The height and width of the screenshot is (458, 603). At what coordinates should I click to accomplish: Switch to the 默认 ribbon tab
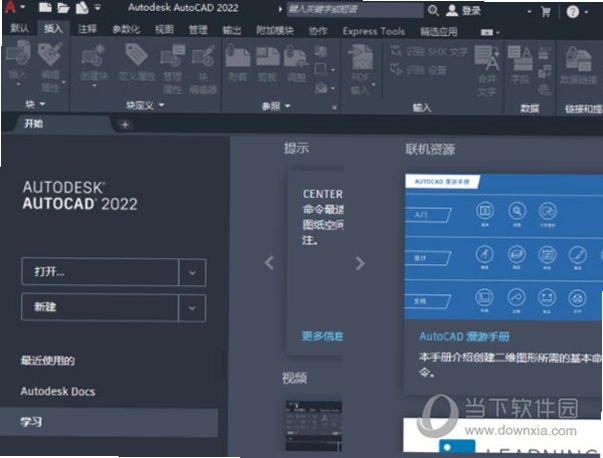pos(19,28)
